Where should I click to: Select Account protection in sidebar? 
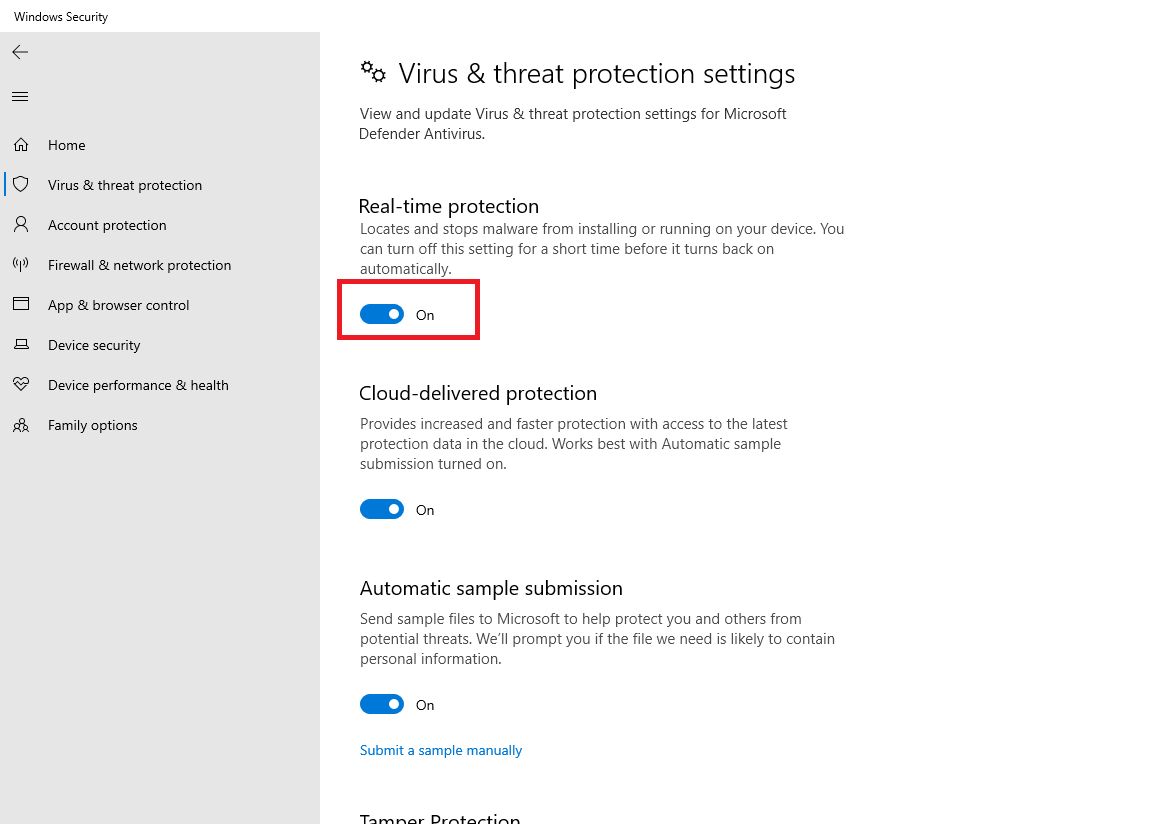click(x=107, y=225)
